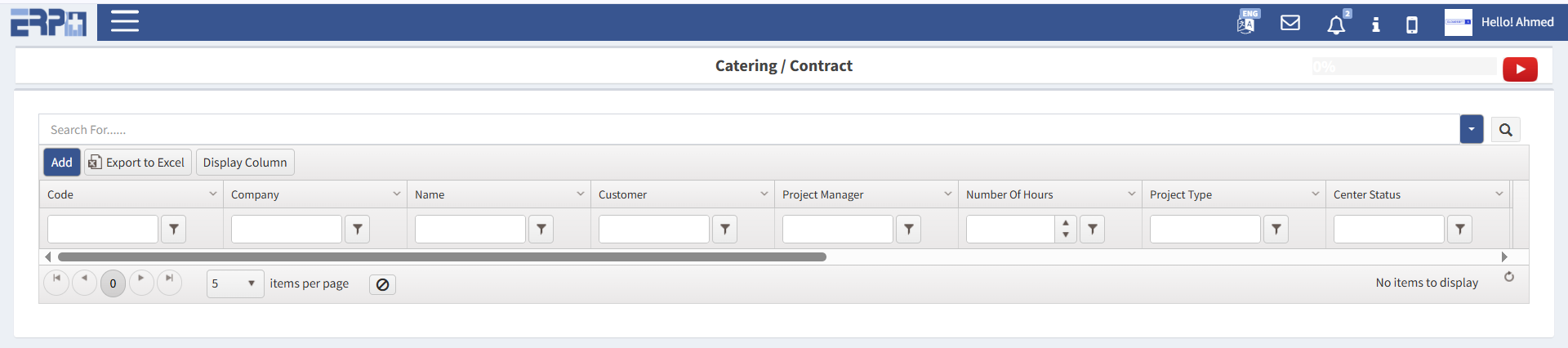This screenshot has width=1568, height=348.
Task: Expand the Customer column menu chevron
Action: click(764, 194)
